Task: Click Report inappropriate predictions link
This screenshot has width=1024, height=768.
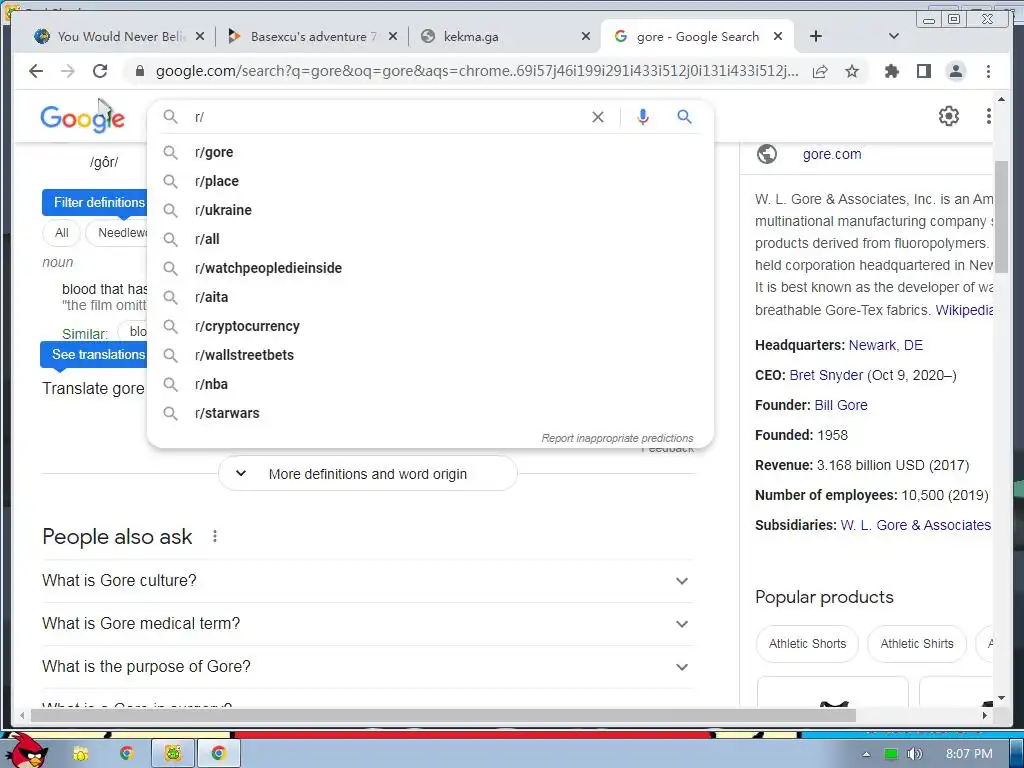Action: (x=617, y=438)
